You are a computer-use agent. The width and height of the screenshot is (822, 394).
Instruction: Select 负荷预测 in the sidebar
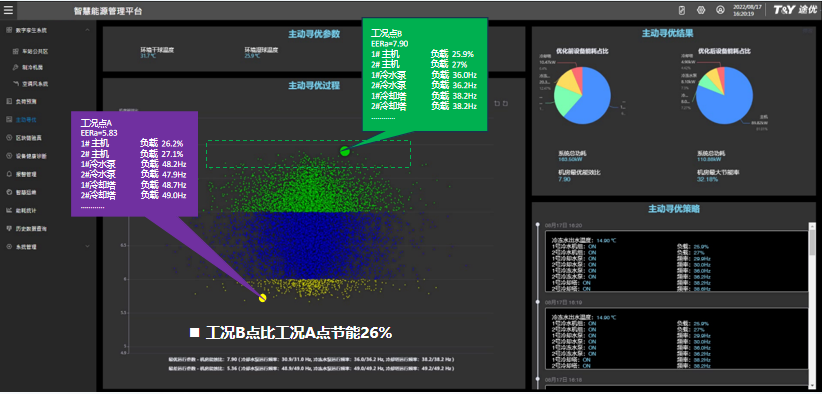[26, 100]
